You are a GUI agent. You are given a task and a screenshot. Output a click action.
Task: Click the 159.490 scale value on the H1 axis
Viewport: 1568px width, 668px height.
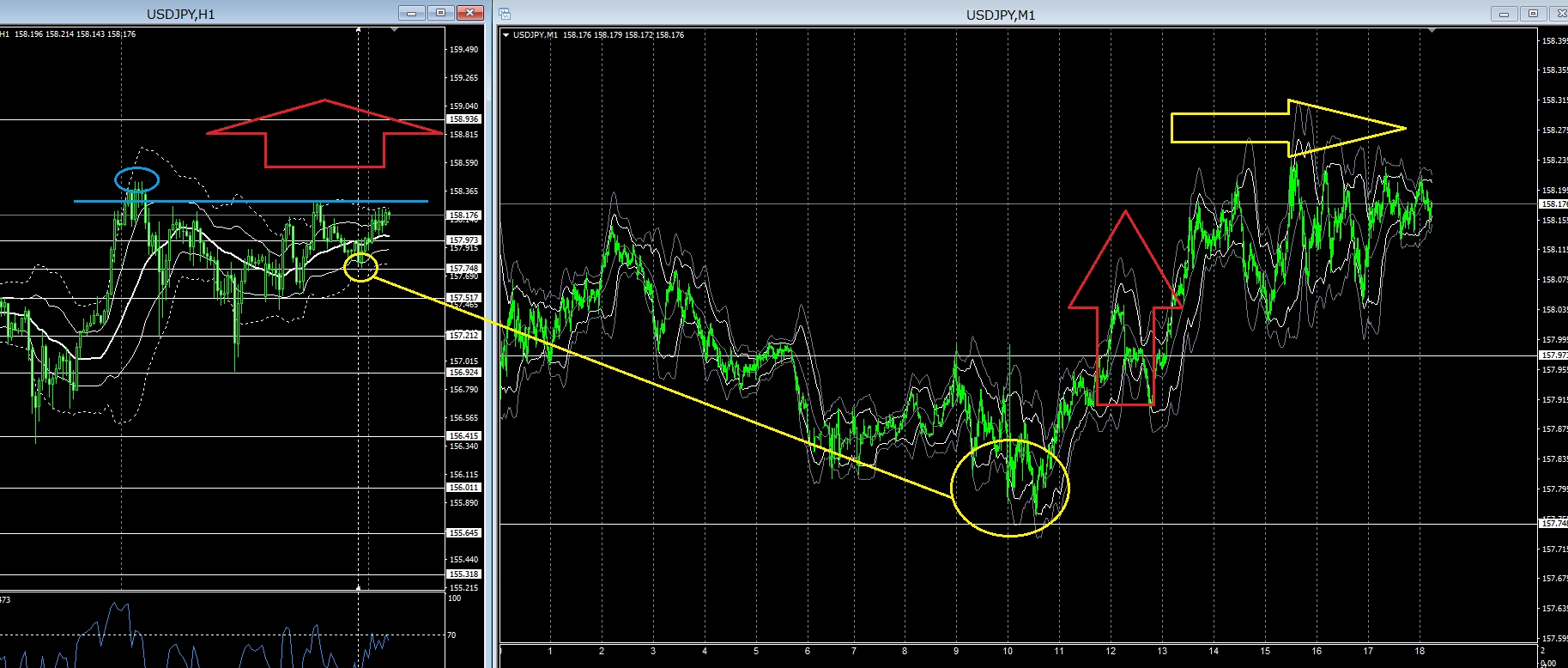[x=463, y=50]
